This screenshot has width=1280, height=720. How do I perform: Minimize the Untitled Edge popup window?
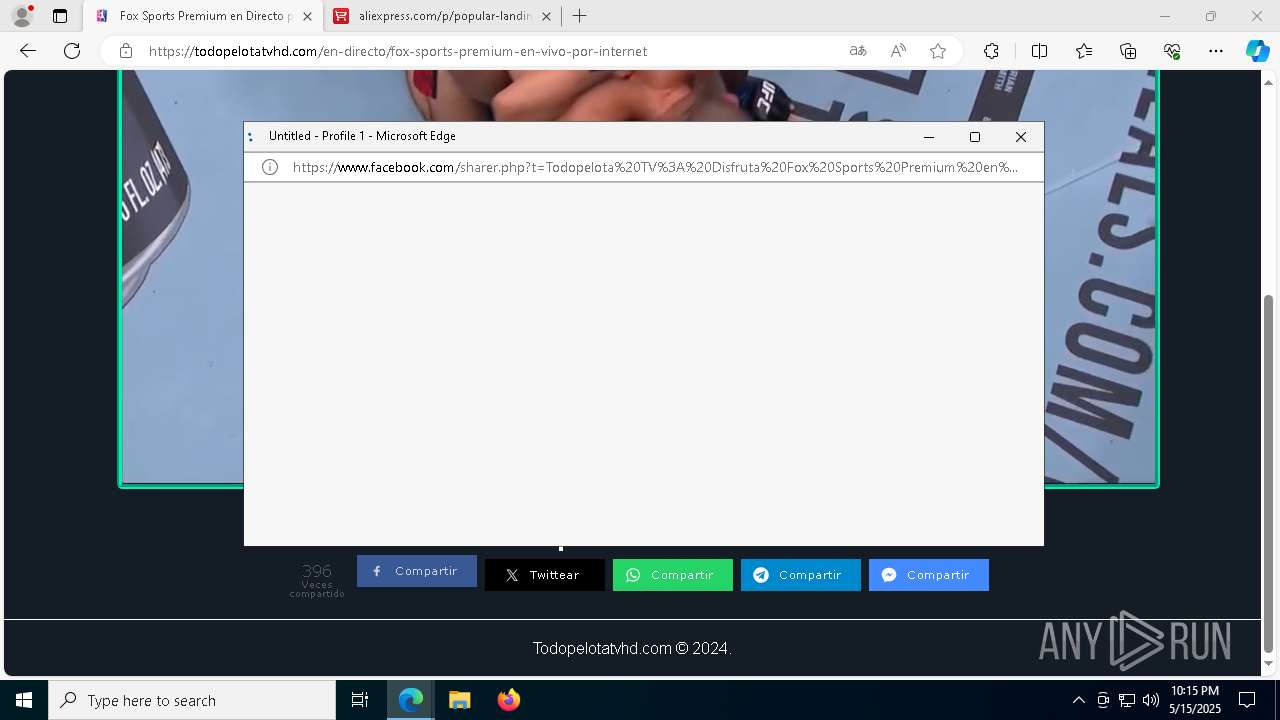929,137
